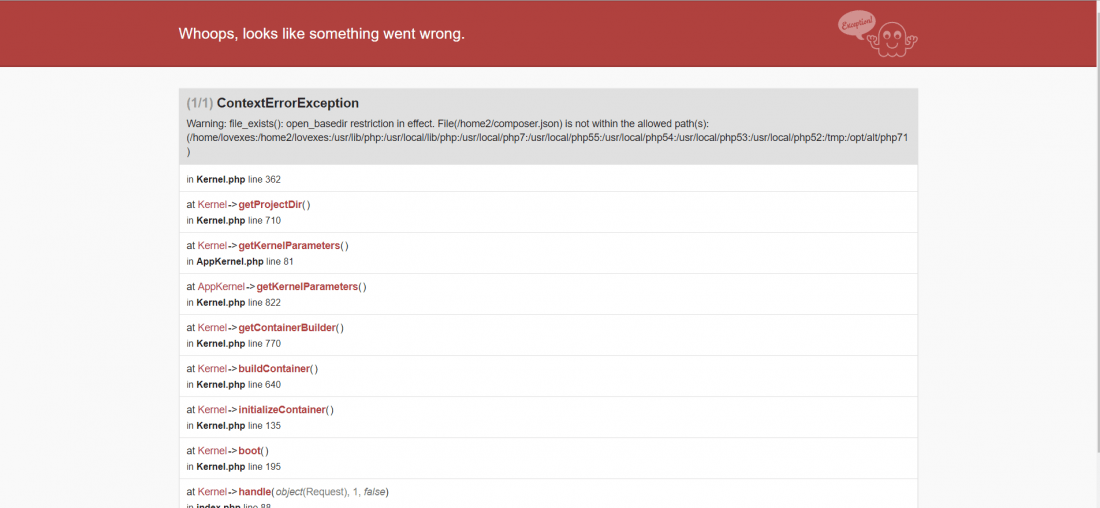Click the handle method link
The image size is (1100, 508).
[253, 491]
